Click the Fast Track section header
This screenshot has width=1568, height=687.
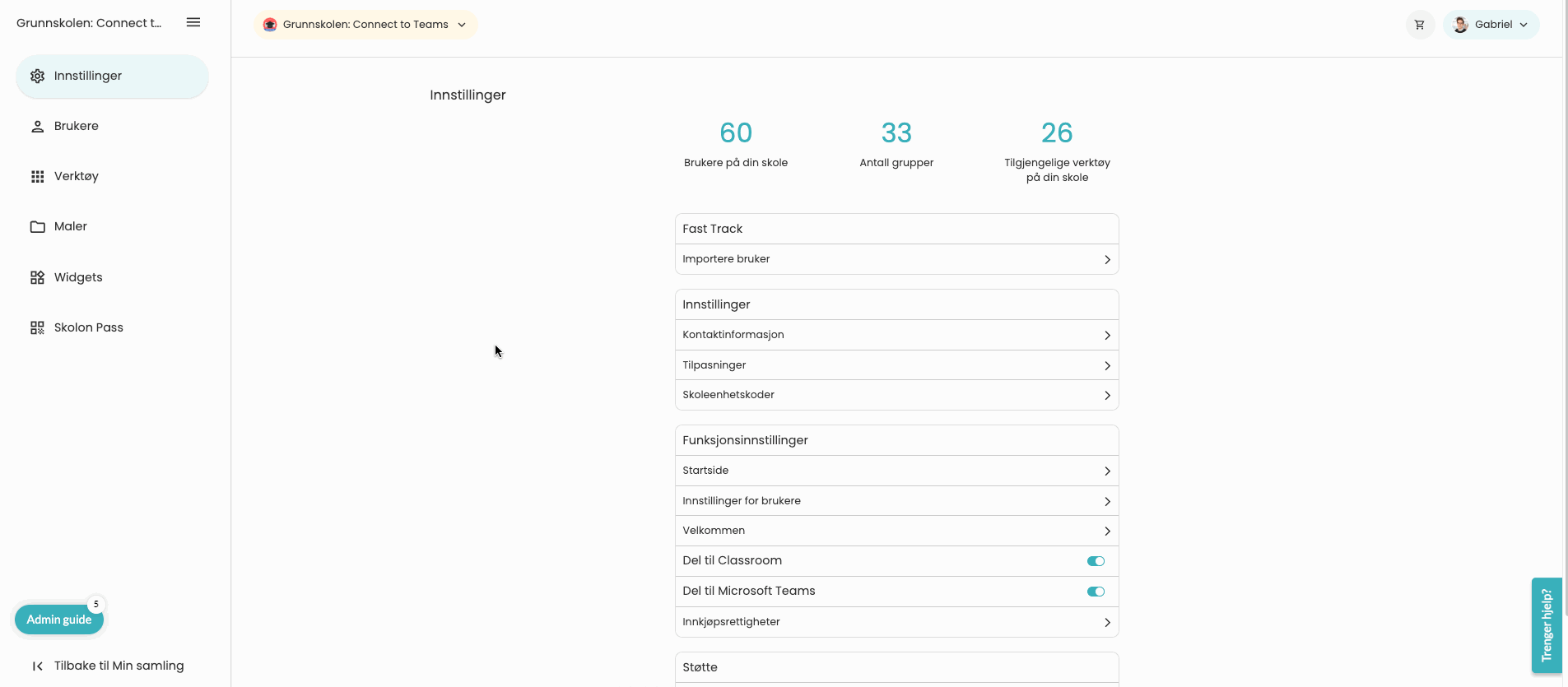(x=896, y=229)
